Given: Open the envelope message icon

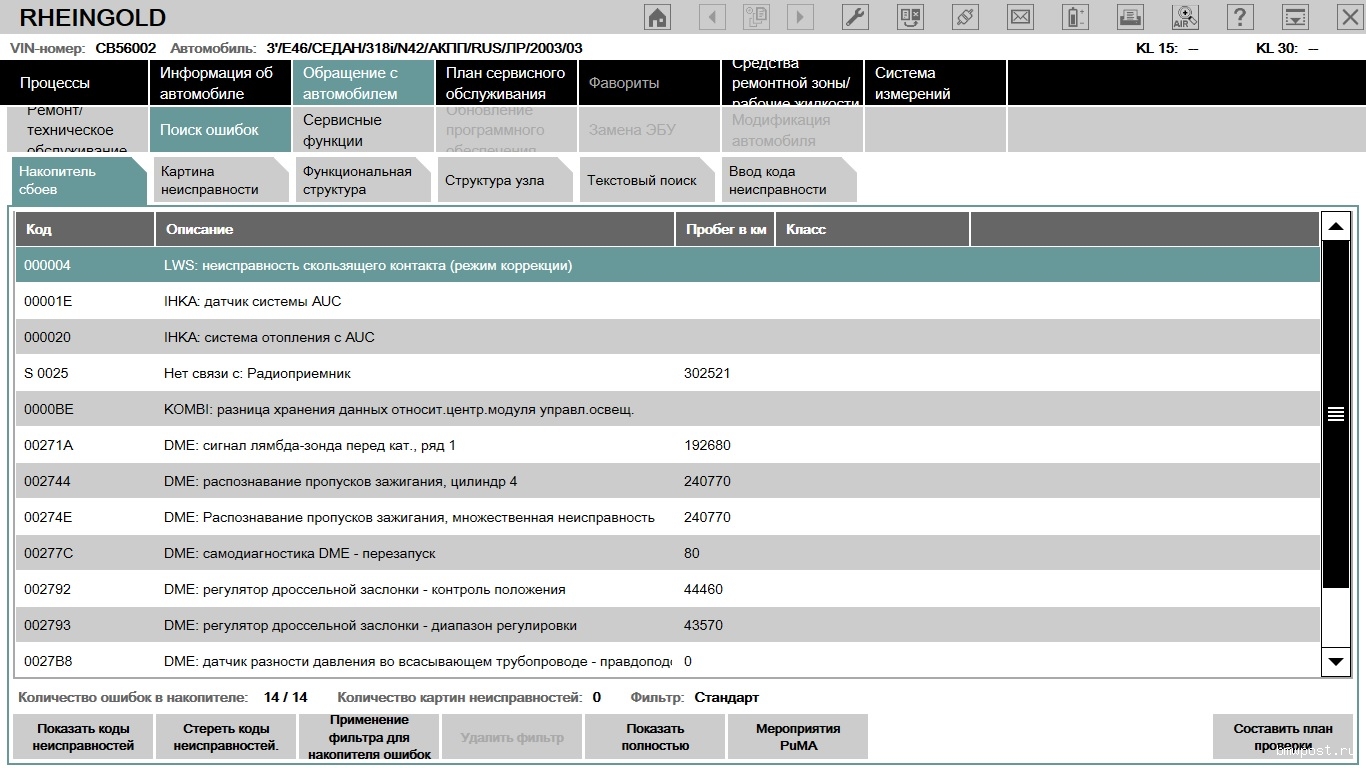Looking at the screenshot, I should point(1020,17).
